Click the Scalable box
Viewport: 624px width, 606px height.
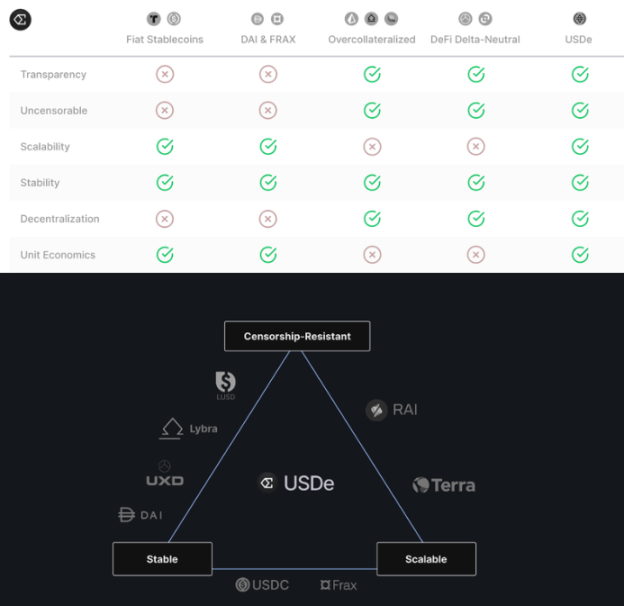[426, 559]
